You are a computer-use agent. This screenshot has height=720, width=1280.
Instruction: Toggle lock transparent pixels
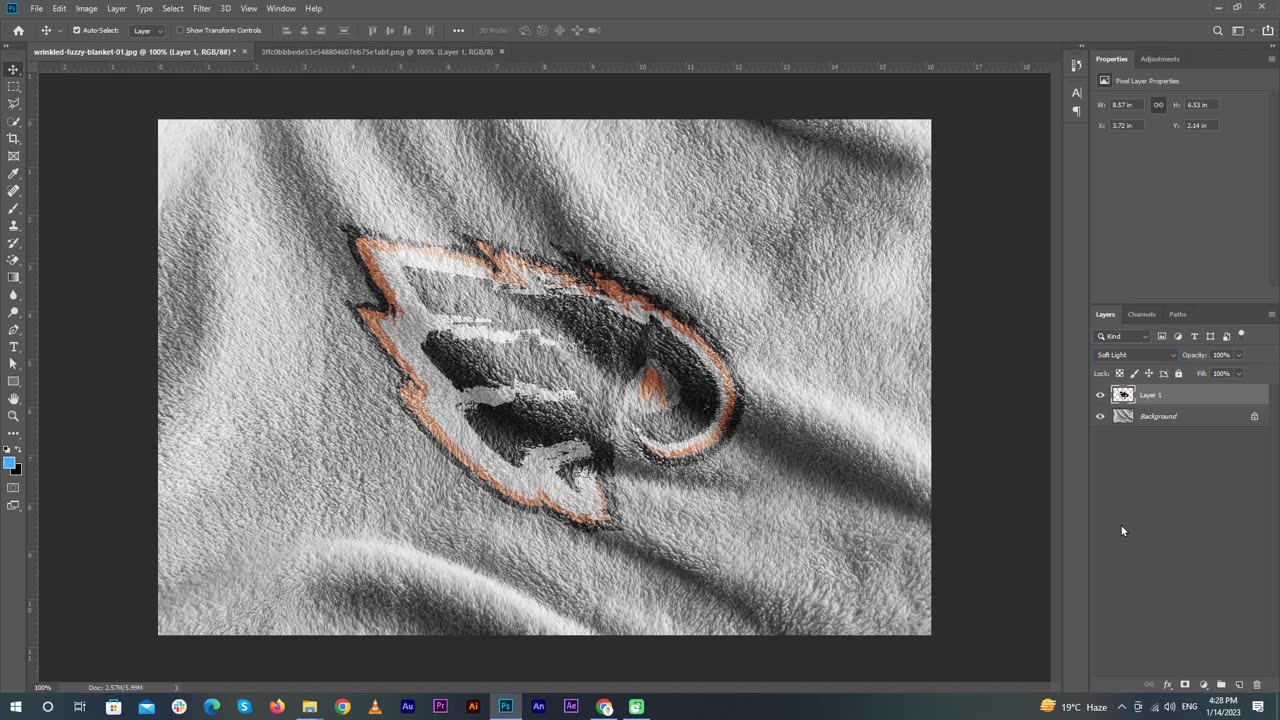(1120, 374)
